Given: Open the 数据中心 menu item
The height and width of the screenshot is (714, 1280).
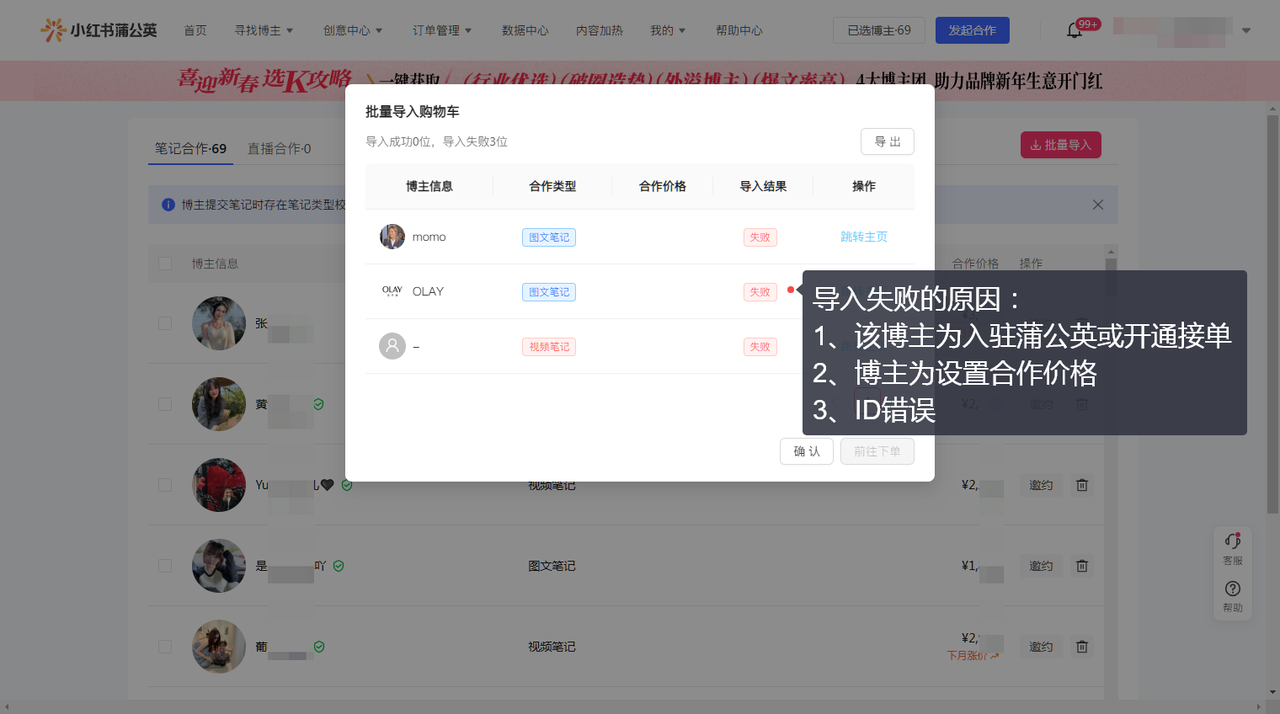Looking at the screenshot, I should point(525,30).
